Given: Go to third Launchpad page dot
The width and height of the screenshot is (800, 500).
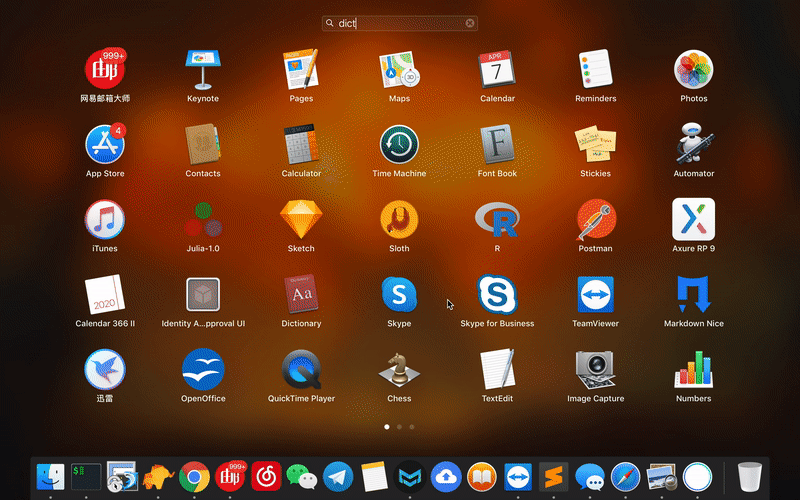Looking at the screenshot, I should pyautogui.click(x=412, y=427).
